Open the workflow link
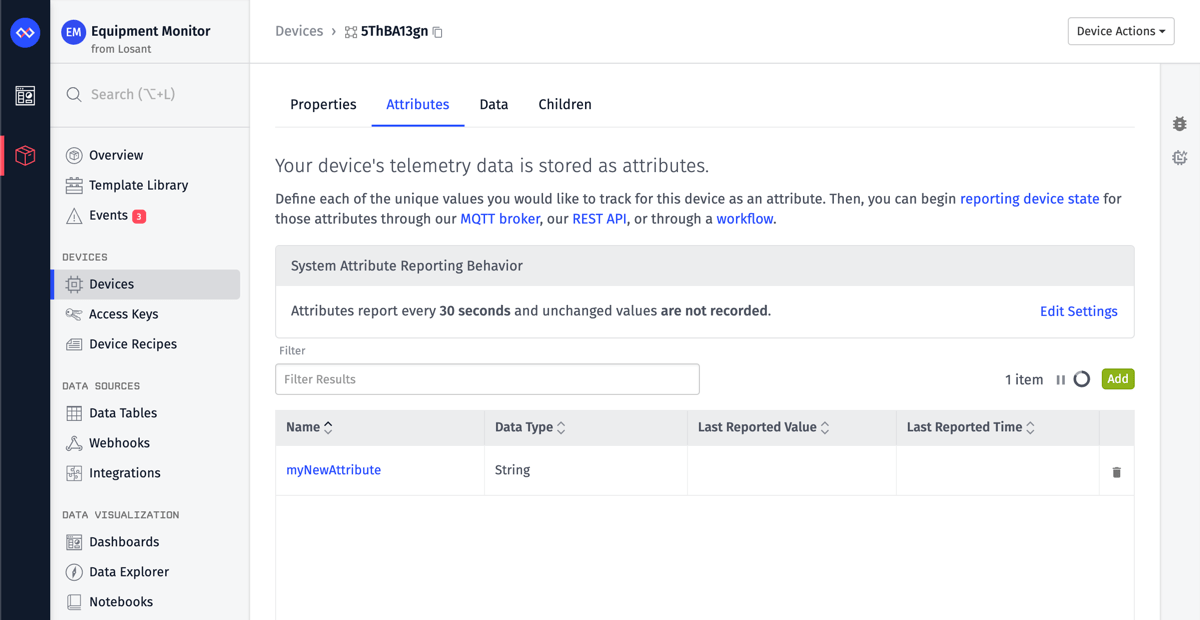 (745, 219)
